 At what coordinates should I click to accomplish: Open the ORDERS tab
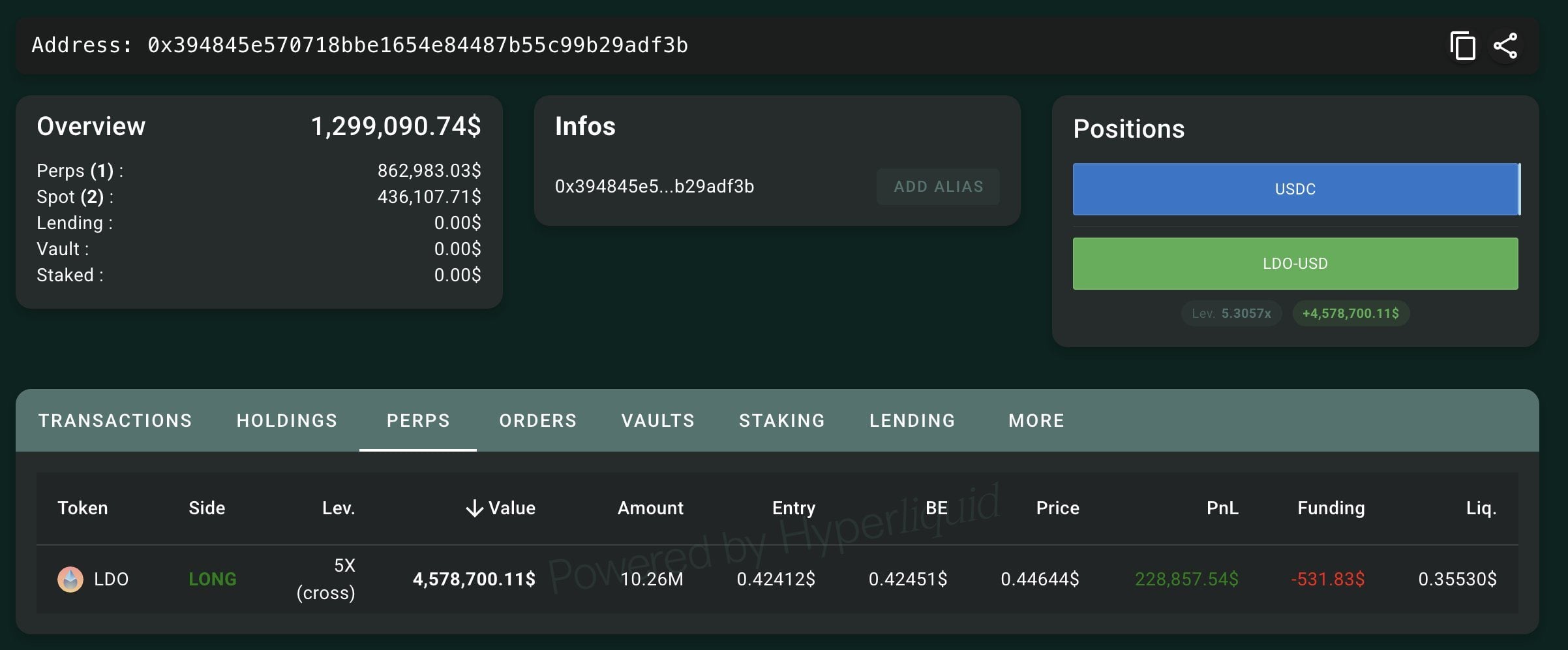coord(537,420)
